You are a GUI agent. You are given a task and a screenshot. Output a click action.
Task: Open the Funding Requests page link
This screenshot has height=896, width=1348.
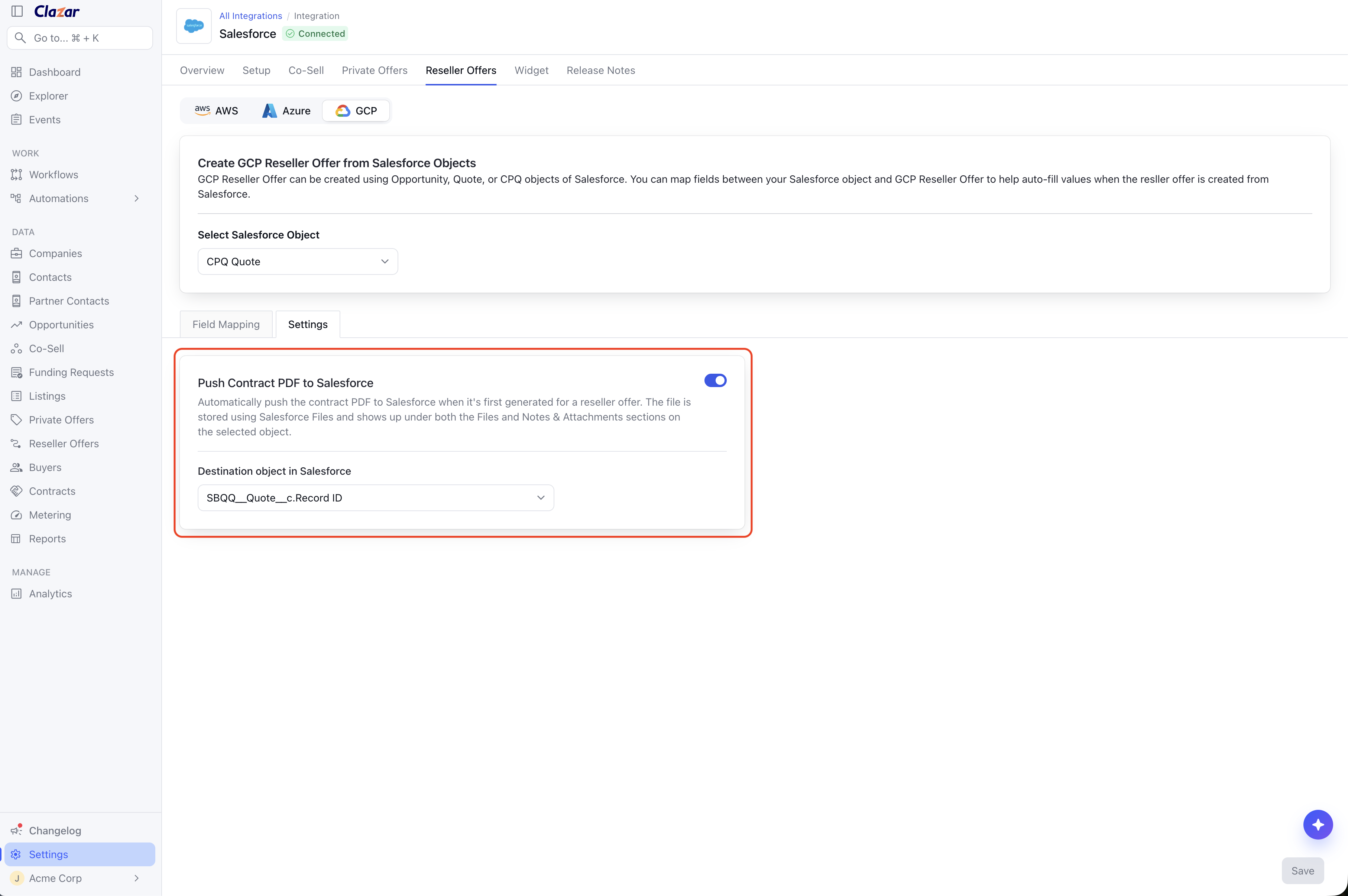(71, 372)
